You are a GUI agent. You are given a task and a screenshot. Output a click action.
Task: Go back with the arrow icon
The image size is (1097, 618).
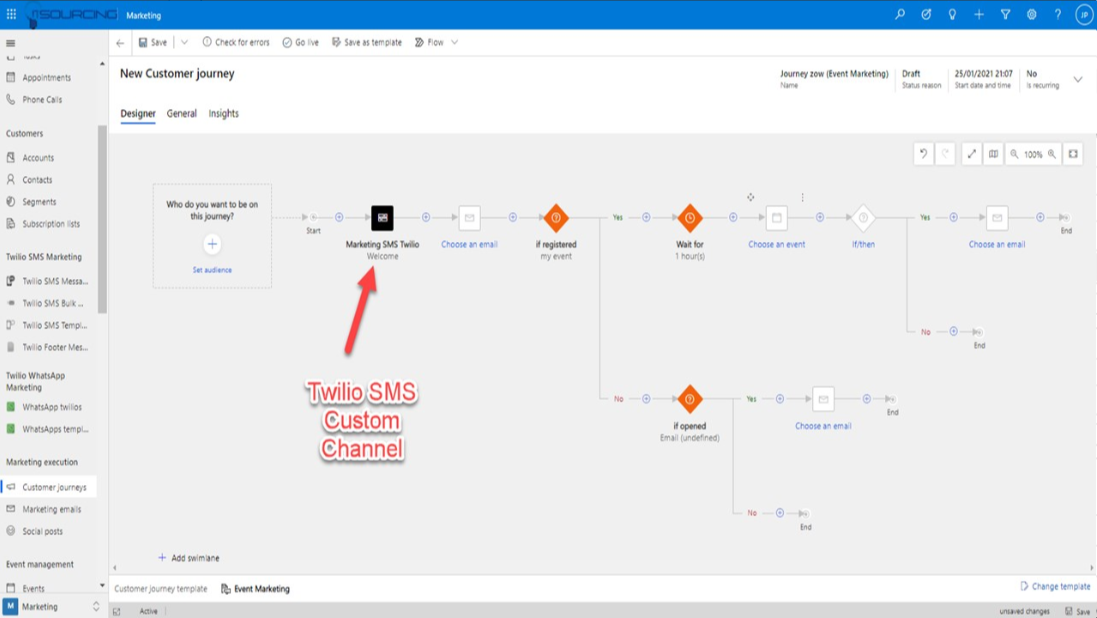coord(120,43)
